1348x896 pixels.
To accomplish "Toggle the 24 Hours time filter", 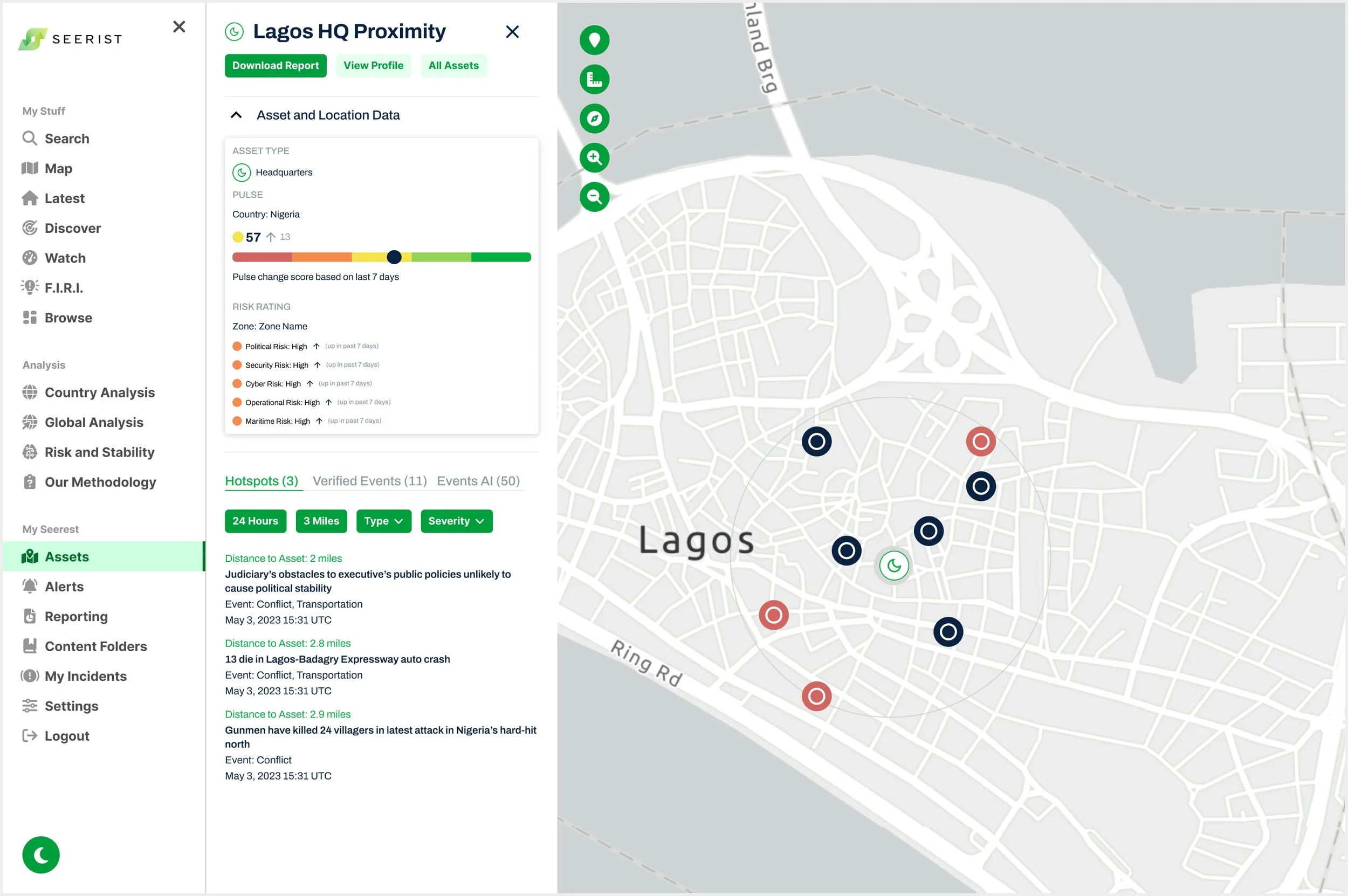I will (255, 521).
